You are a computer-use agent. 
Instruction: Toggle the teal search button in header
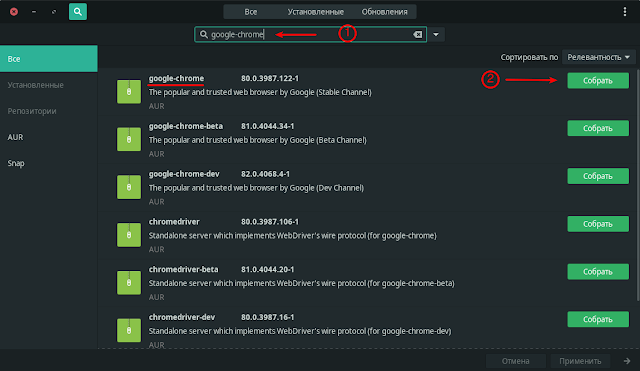78,12
